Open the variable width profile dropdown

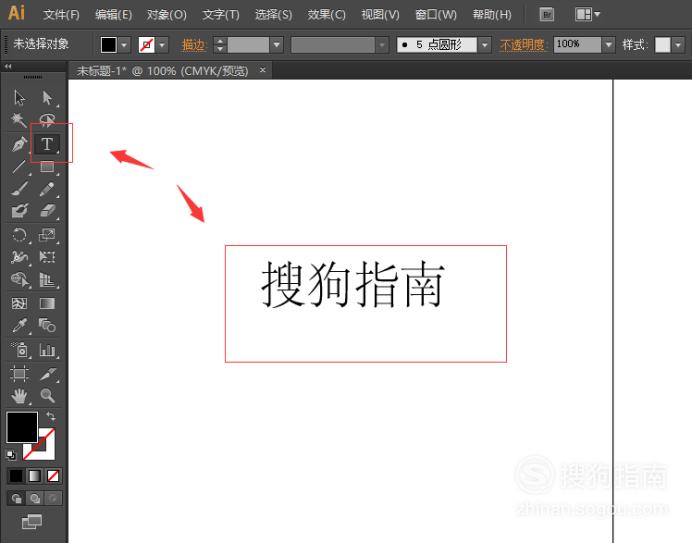click(382, 45)
